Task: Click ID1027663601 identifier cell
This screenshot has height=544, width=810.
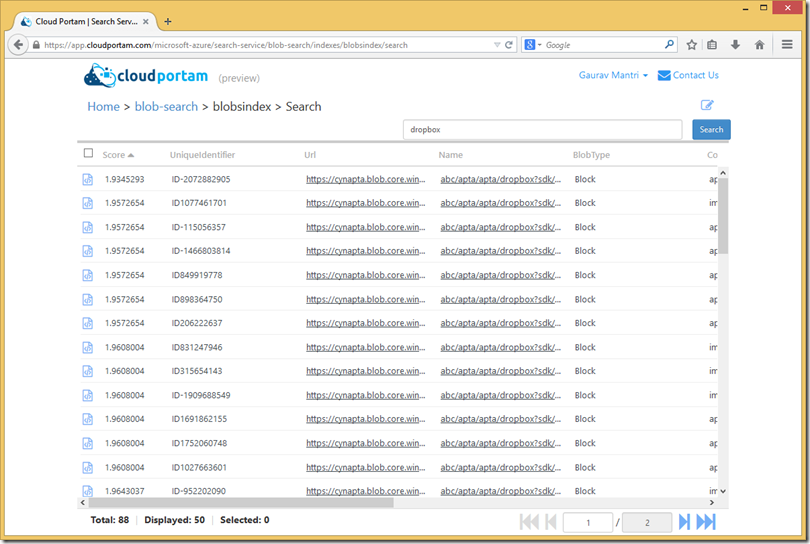Action: 199,468
